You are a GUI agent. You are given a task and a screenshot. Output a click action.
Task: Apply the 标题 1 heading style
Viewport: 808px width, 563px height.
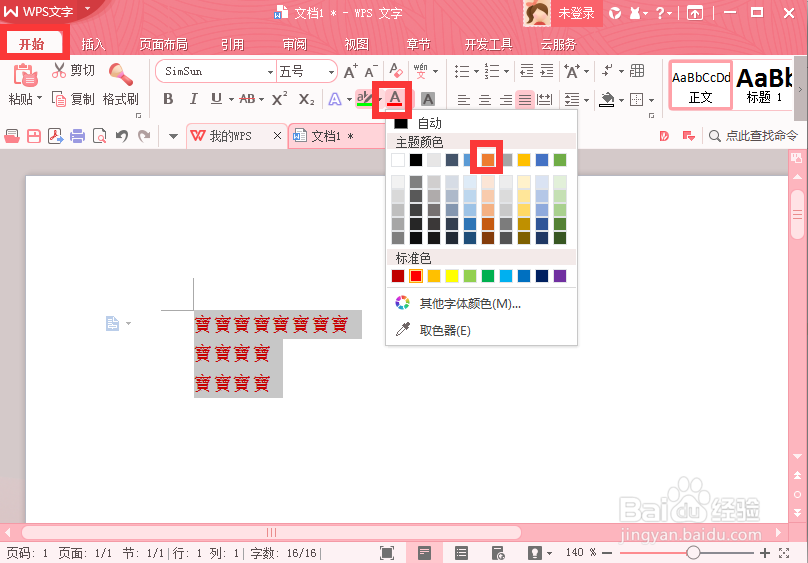[x=765, y=86]
